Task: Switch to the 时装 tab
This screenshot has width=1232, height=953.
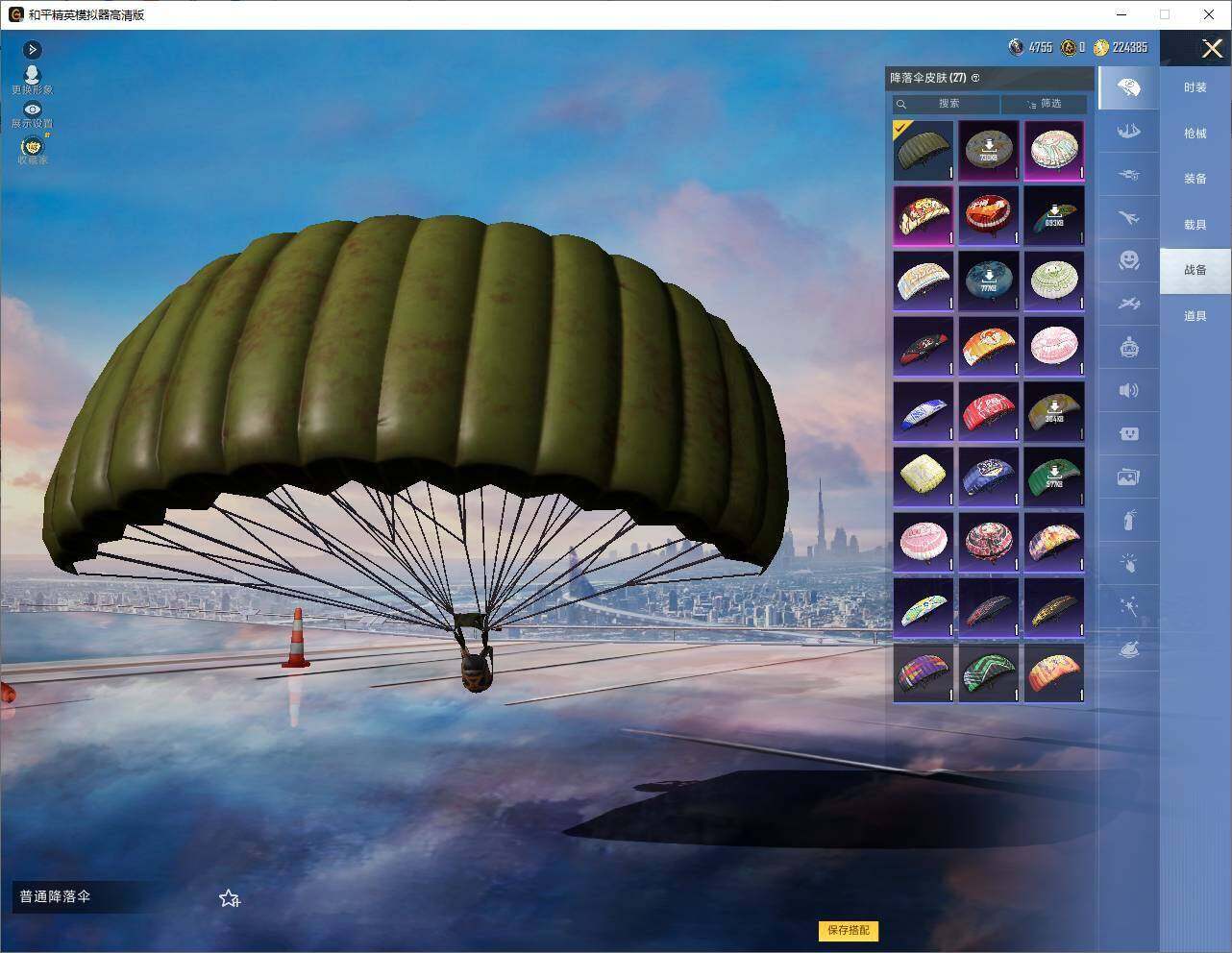Action: (1195, 87)
